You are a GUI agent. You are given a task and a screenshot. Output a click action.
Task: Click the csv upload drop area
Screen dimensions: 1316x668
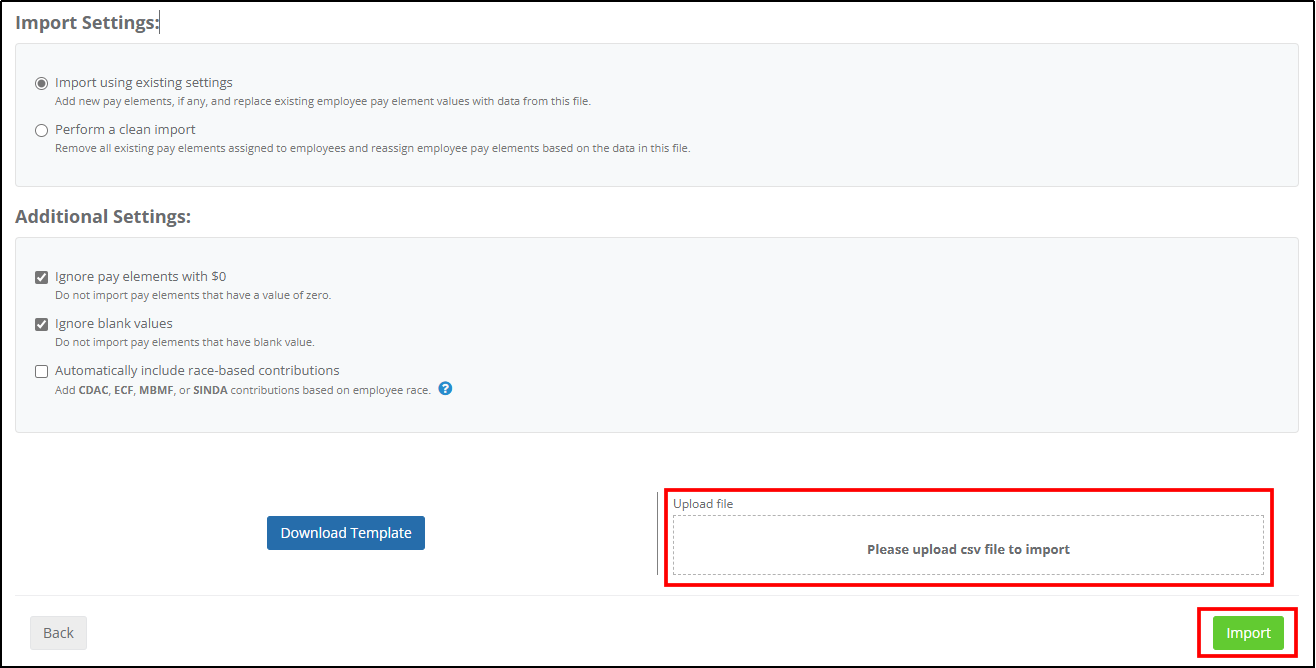click(x=968, y=545)
